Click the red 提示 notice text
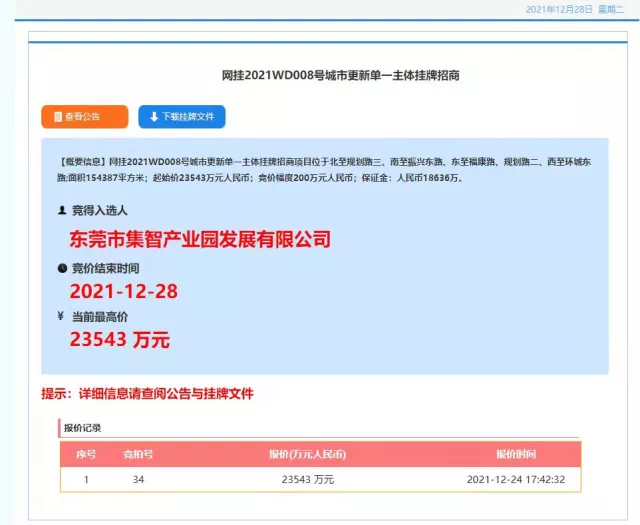Screen dimensions: 640x525 (x=147, y=393)
